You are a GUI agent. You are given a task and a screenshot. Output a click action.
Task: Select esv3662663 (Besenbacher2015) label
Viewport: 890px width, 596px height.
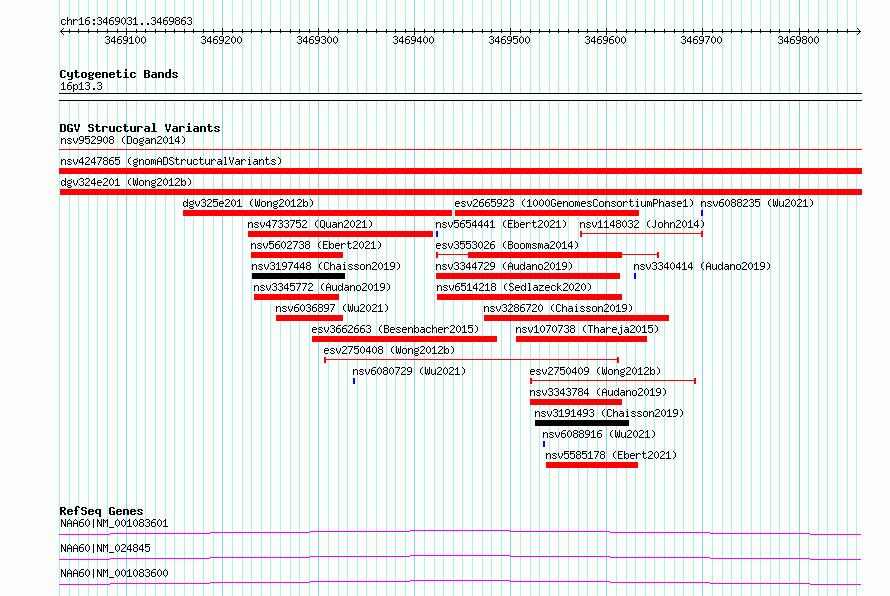coord(395,329)
